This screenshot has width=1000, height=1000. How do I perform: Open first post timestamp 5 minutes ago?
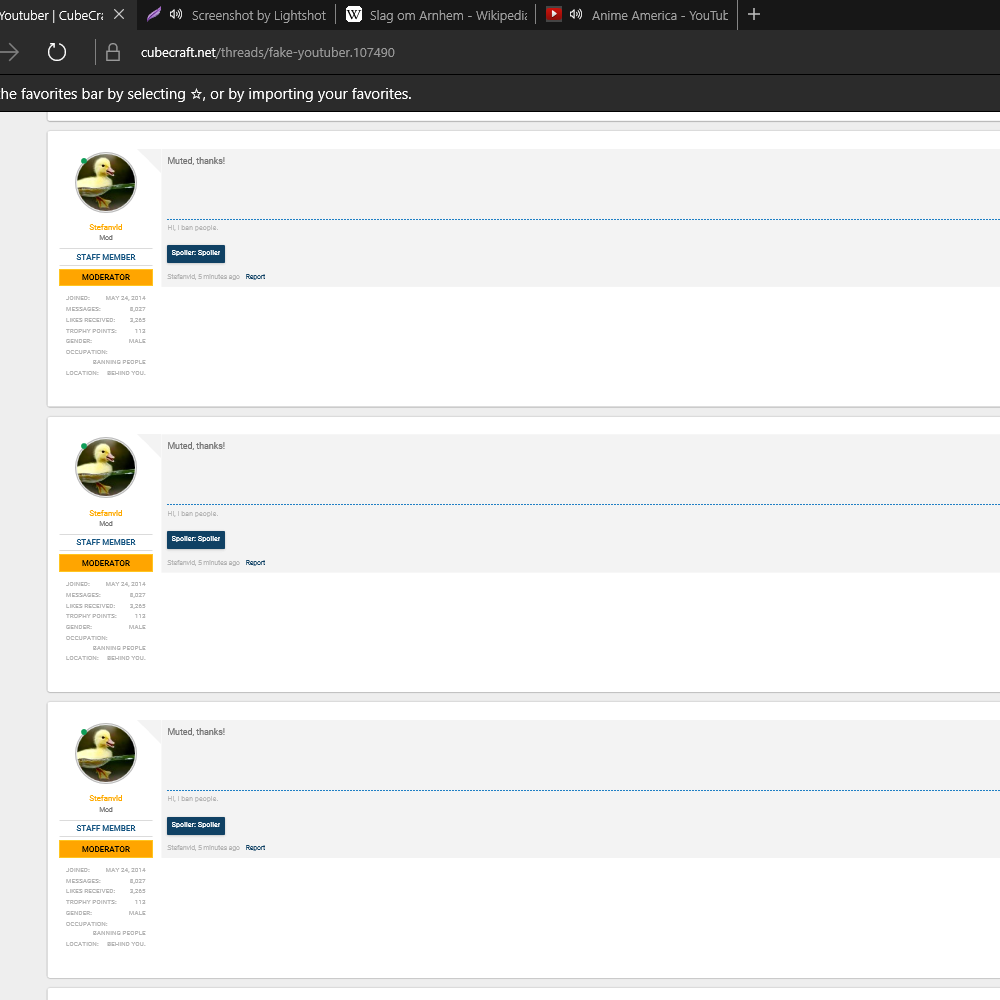219,277
